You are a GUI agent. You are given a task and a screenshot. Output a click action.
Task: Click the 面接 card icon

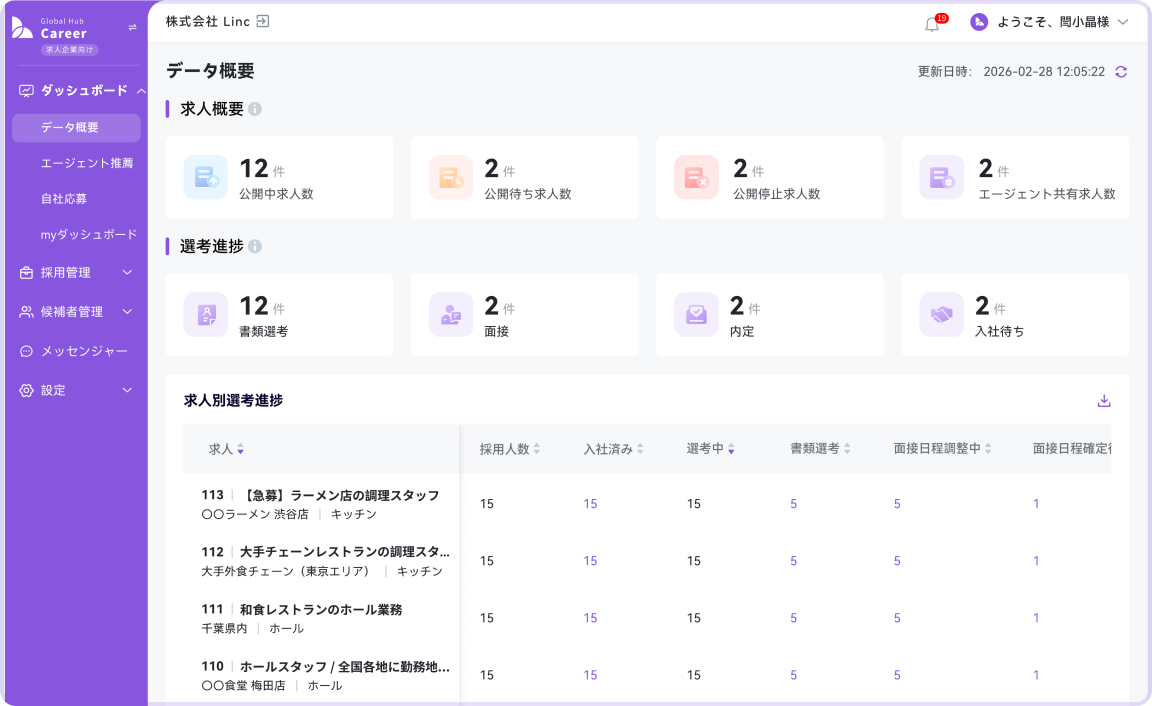click(451, 314)
